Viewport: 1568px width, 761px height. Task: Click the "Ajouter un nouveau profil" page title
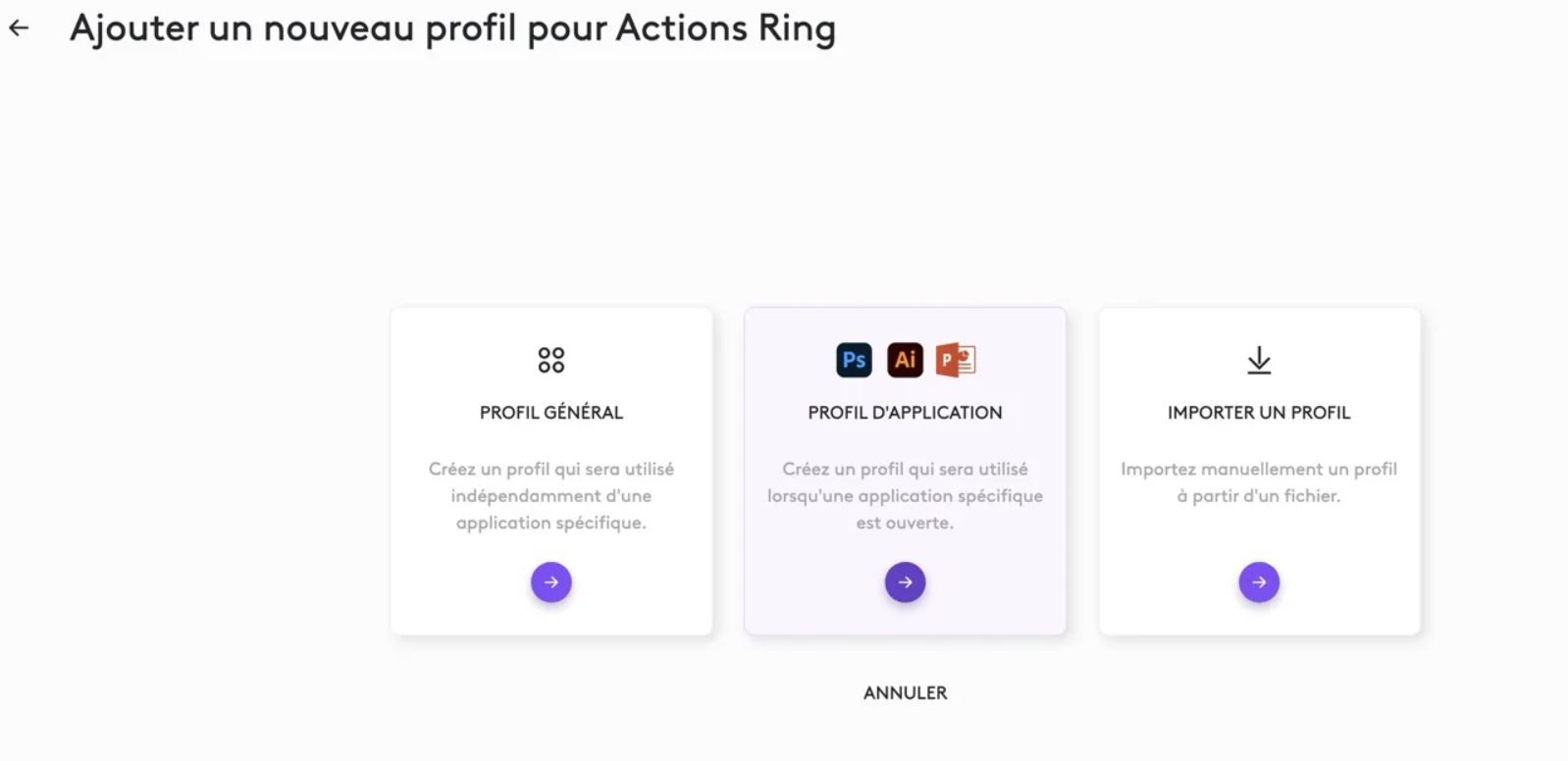(452, 28)
